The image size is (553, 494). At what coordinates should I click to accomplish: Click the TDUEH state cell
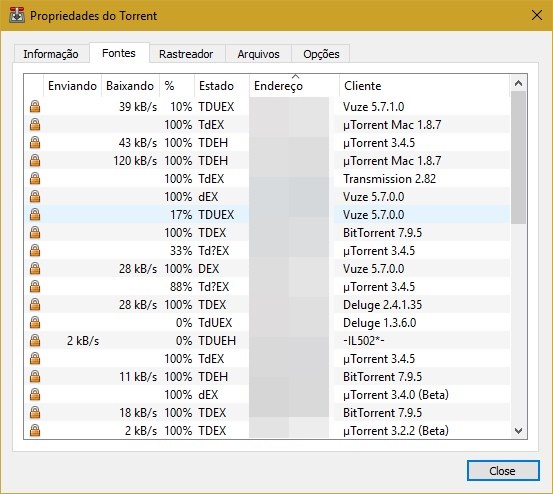(x=217, y=340)
